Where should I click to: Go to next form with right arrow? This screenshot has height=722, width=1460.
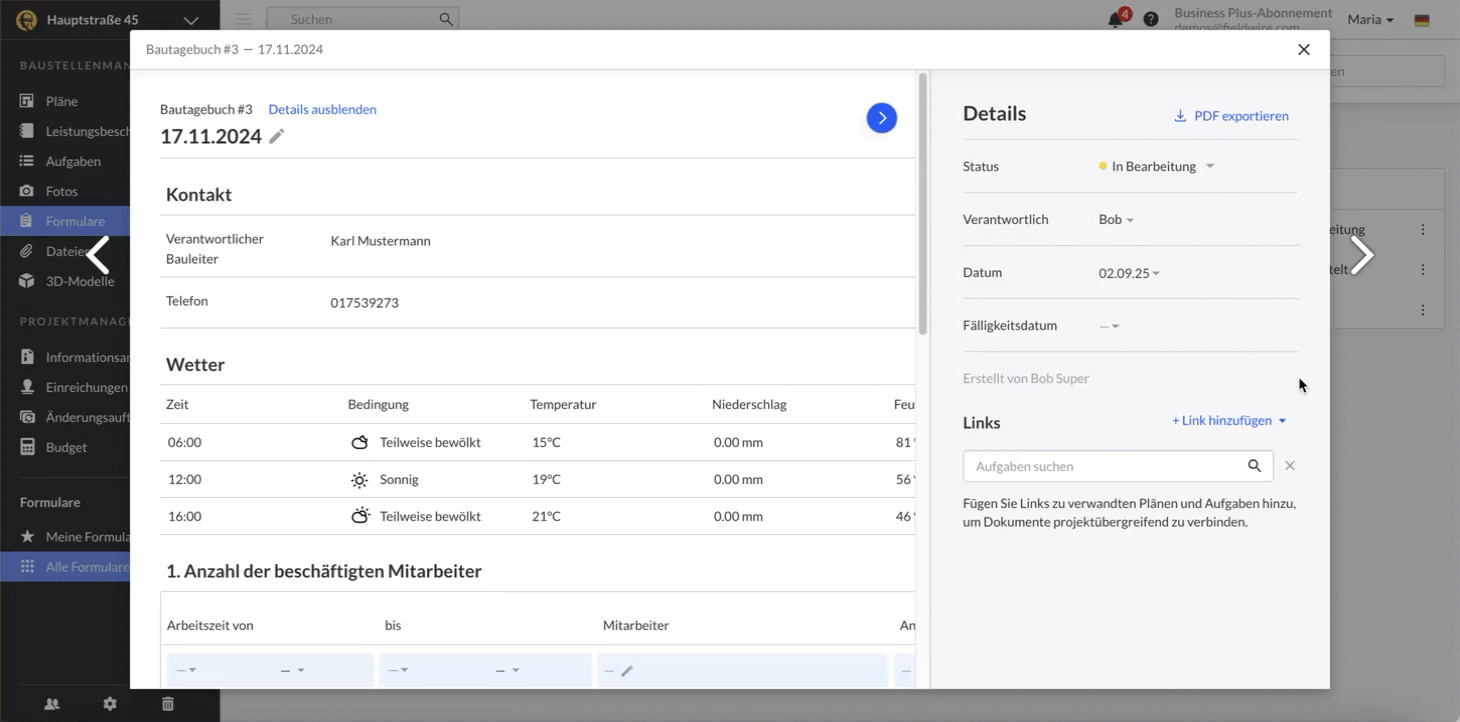tap(1361, 255)
